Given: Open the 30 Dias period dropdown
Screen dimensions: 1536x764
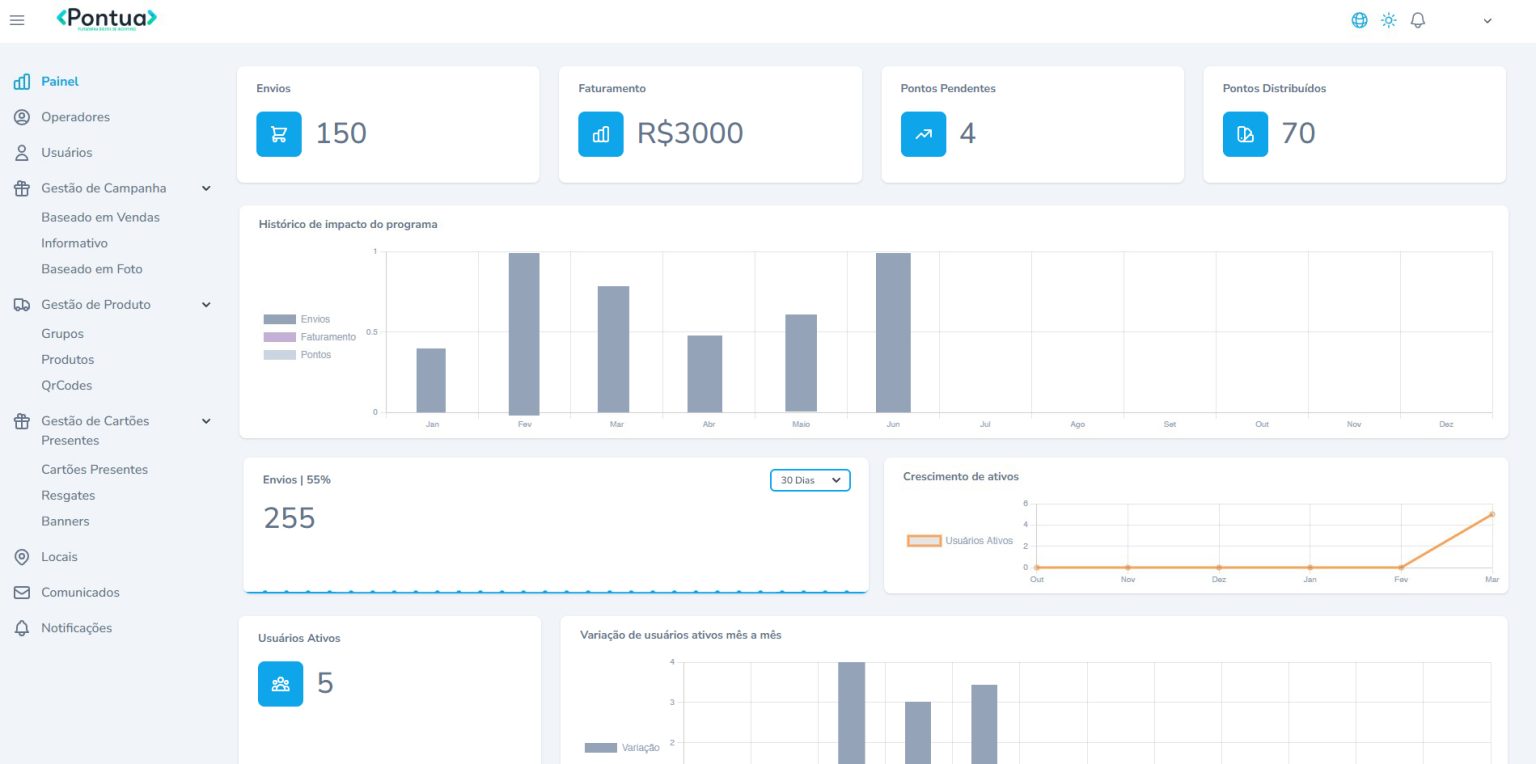Looking at the screenshot, I should pyautogui.click(x=810, y=480).
